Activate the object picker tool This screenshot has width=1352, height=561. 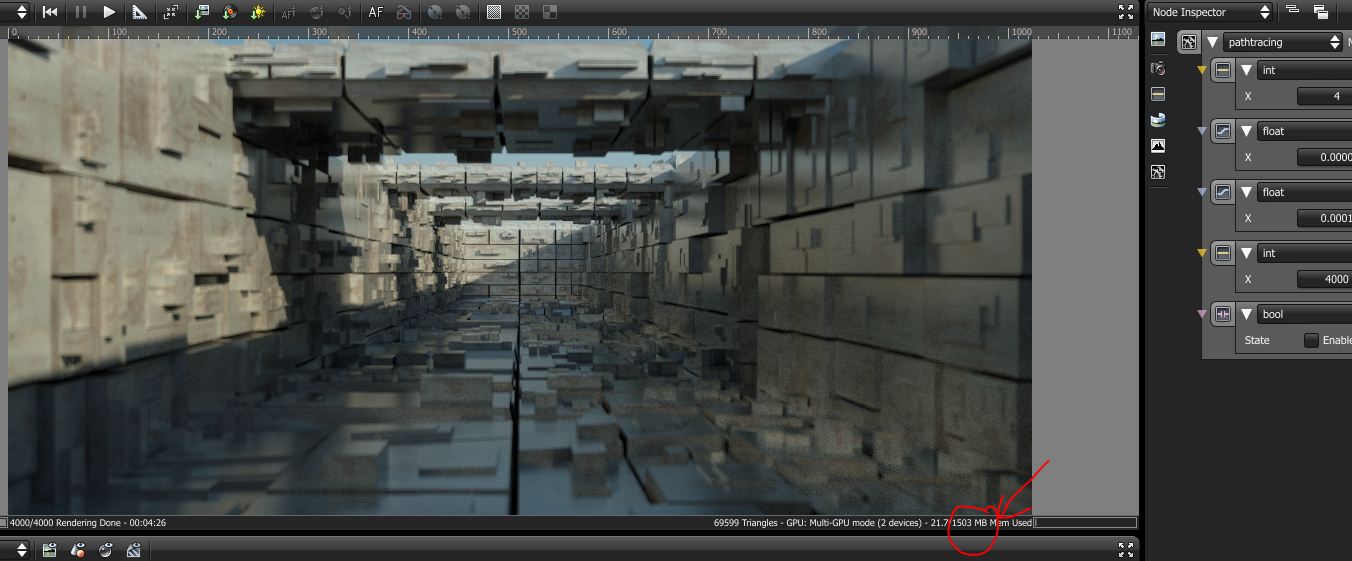pyautogui.click(x=345, y=12)
